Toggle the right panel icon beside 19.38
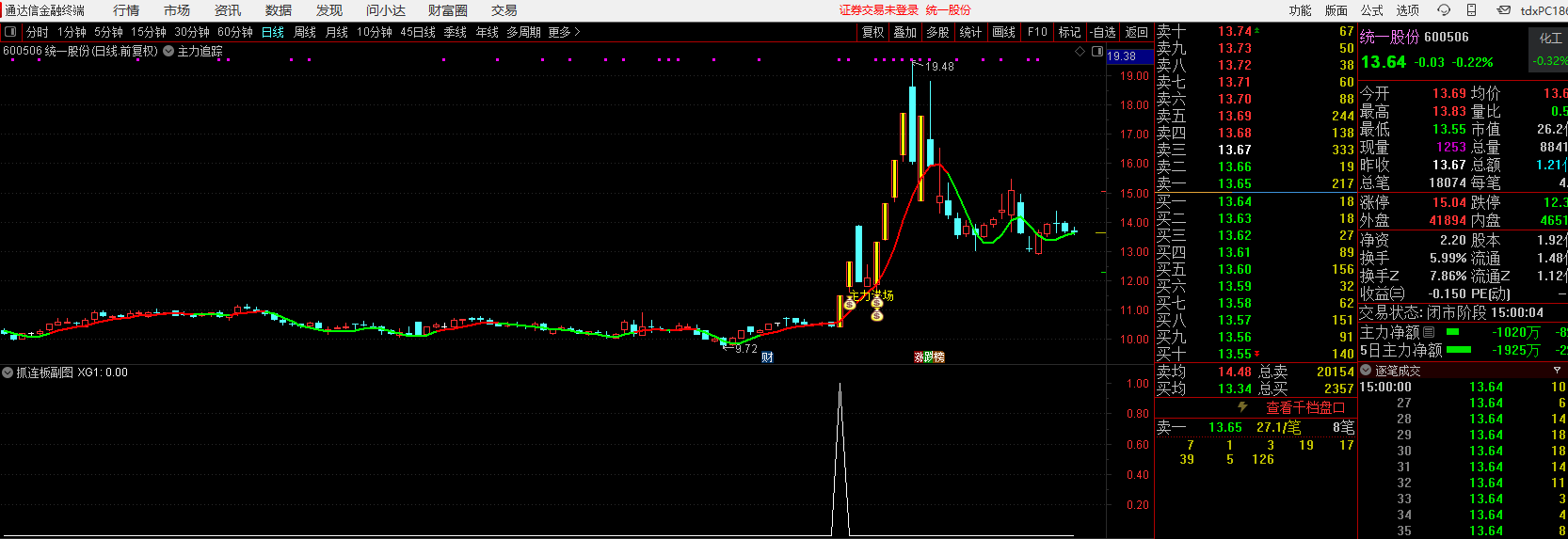Viewport: 1568px width, 539px height. [x=1096, y=52]
